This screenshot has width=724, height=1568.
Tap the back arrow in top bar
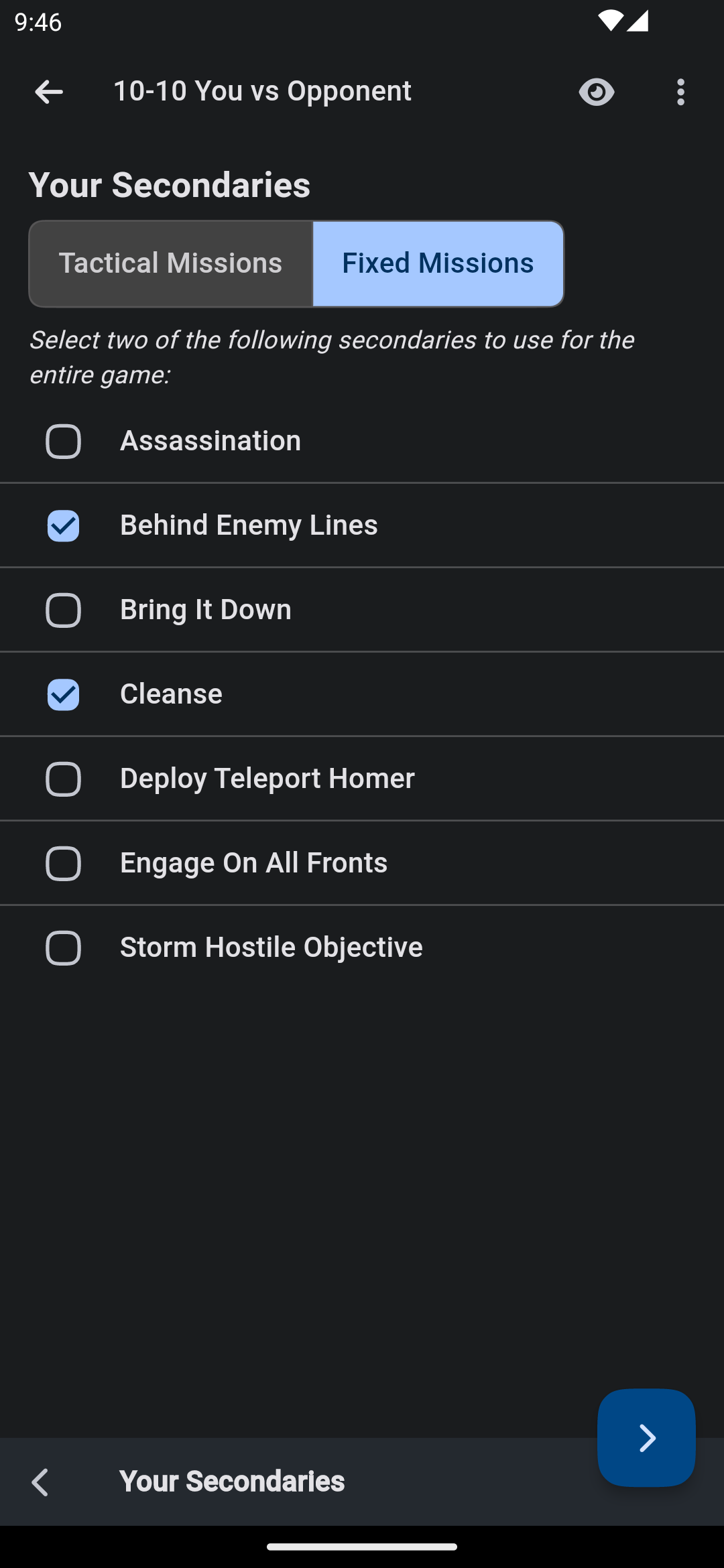(49, 92)
